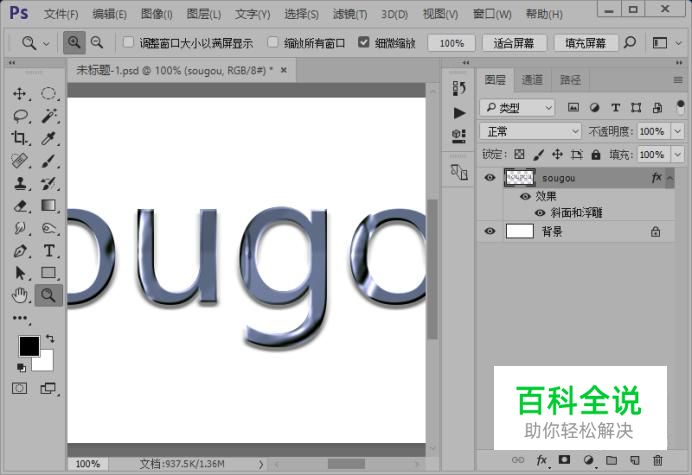
Task: Select the Pen tool
Action: (x=19, y=251)
